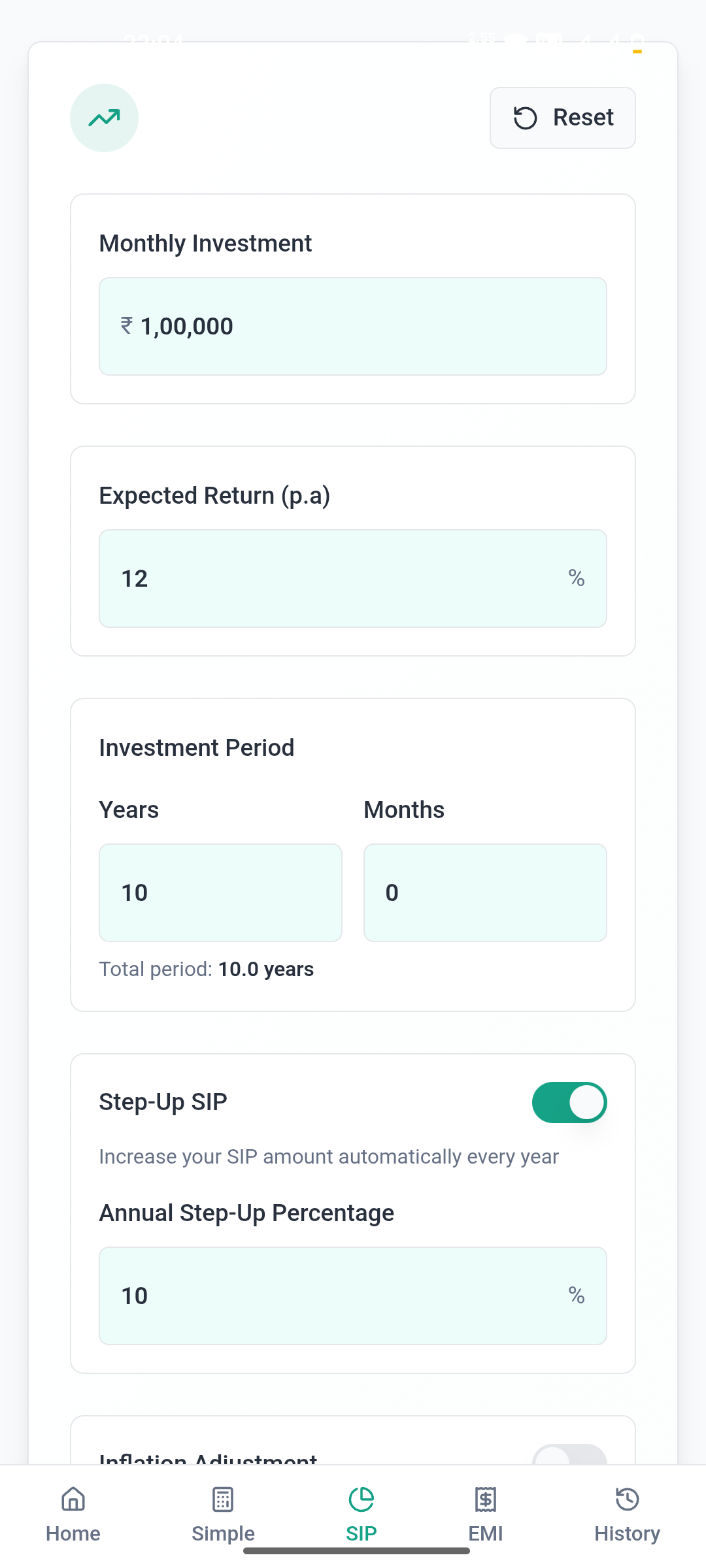Click the Home house icon
Image resolution: width=706 pixels, height=1568 pixels.
click(x=73, y=1499)
